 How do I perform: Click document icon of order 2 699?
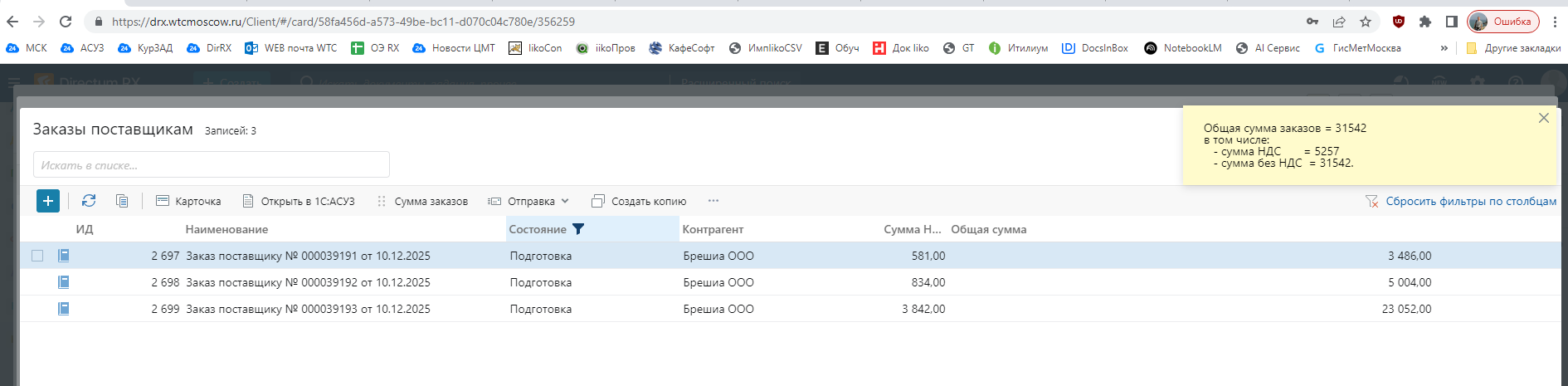tap(64, 309)
